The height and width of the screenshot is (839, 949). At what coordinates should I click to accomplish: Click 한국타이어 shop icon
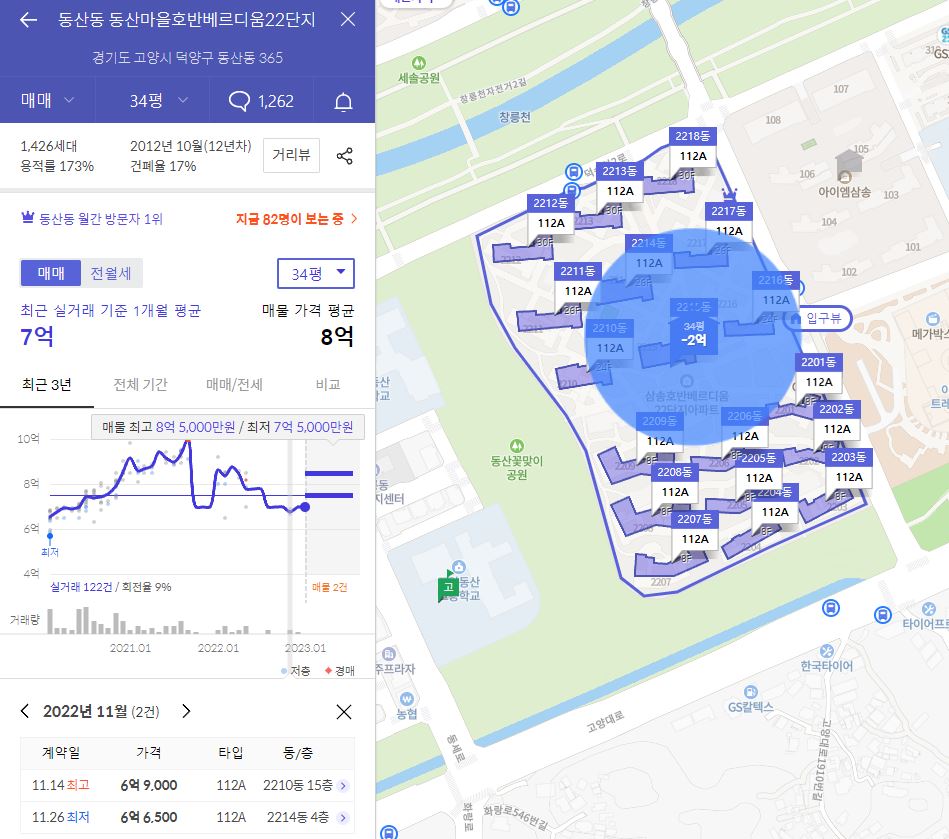pyautogui.click(x=827, y=652)
